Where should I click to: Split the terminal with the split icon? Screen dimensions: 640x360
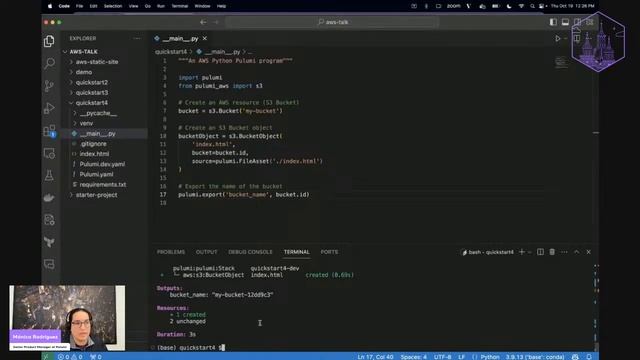540,252
